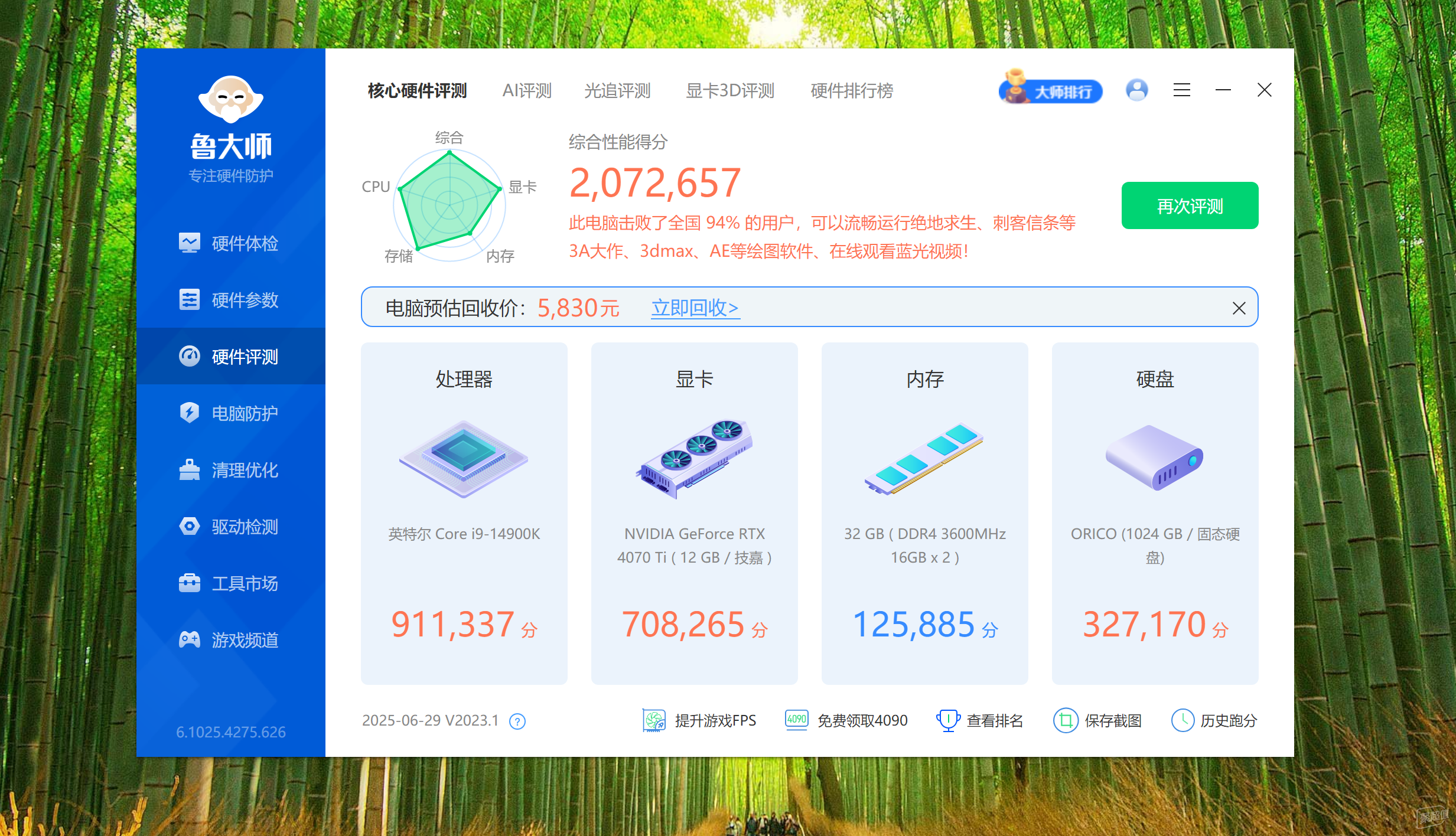The width and height of the screenshot is (1456, 836).
Task: Click the 再次评测 button
Action: (1190, 205)
